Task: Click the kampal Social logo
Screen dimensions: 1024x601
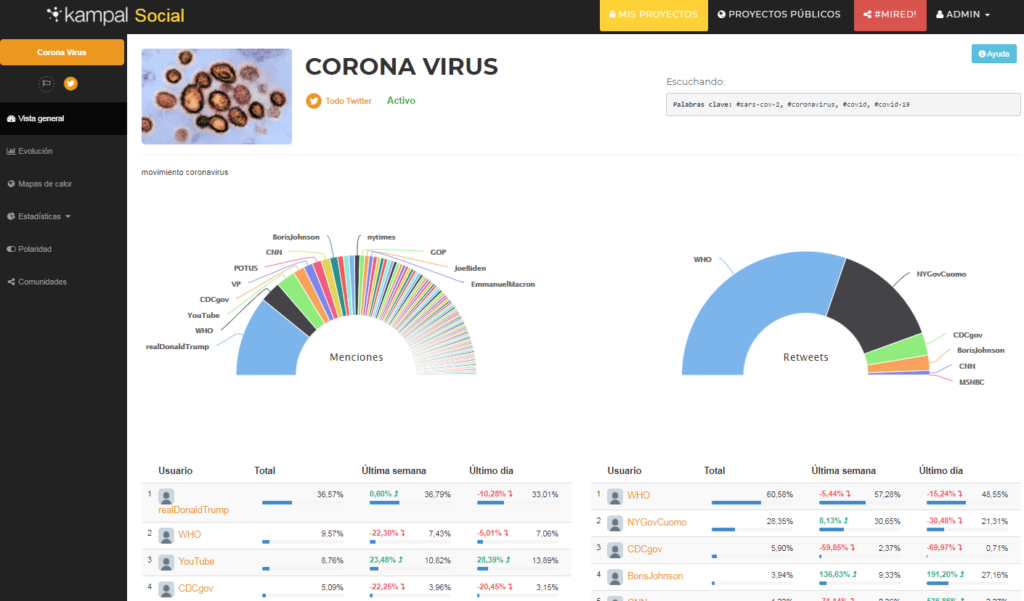Action: (116, 14)
